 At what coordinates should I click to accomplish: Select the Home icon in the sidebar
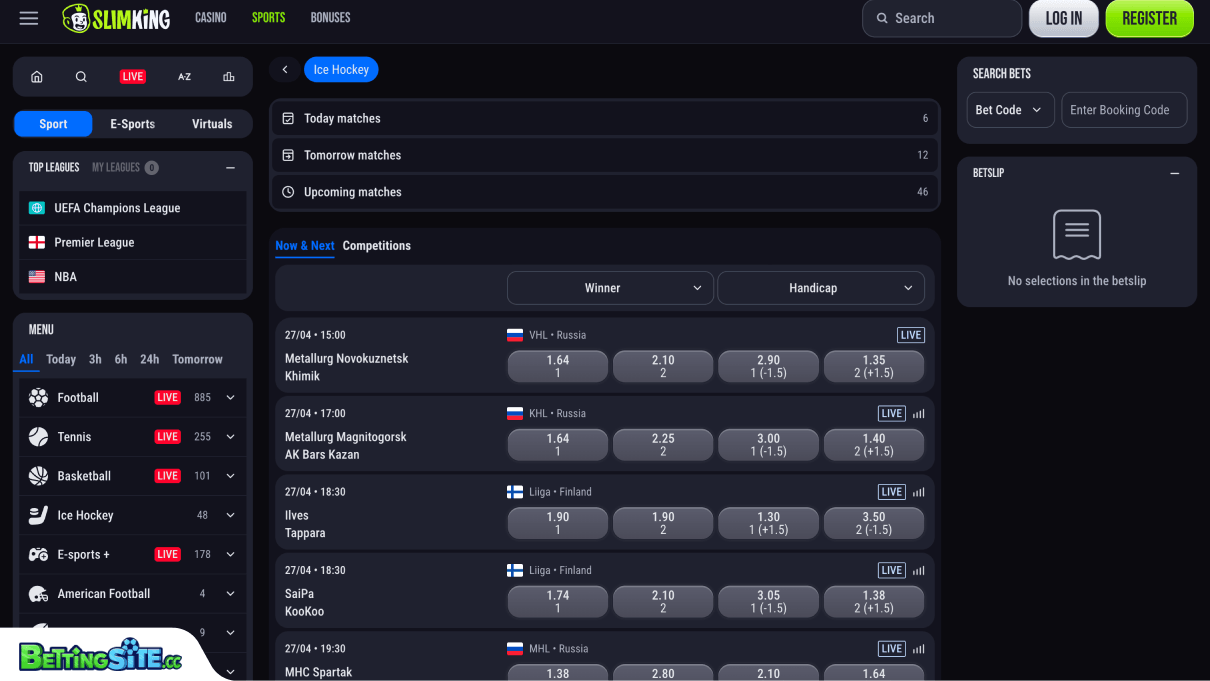[37, 76]
